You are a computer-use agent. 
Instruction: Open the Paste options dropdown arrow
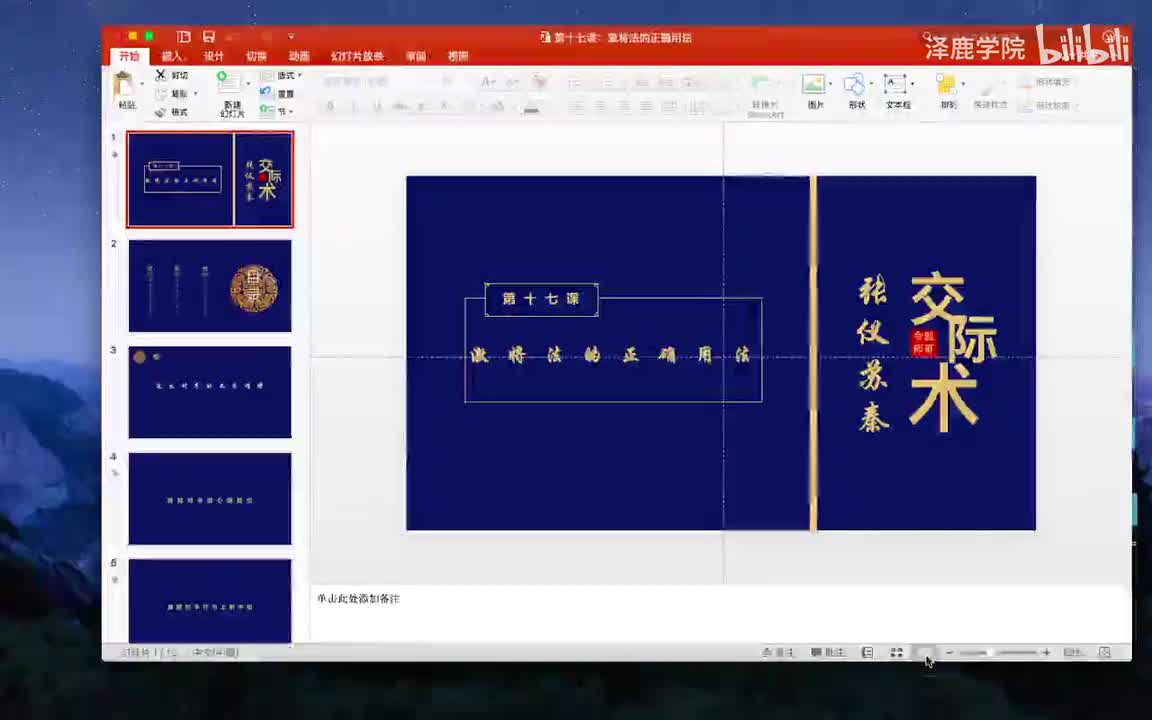142,84
